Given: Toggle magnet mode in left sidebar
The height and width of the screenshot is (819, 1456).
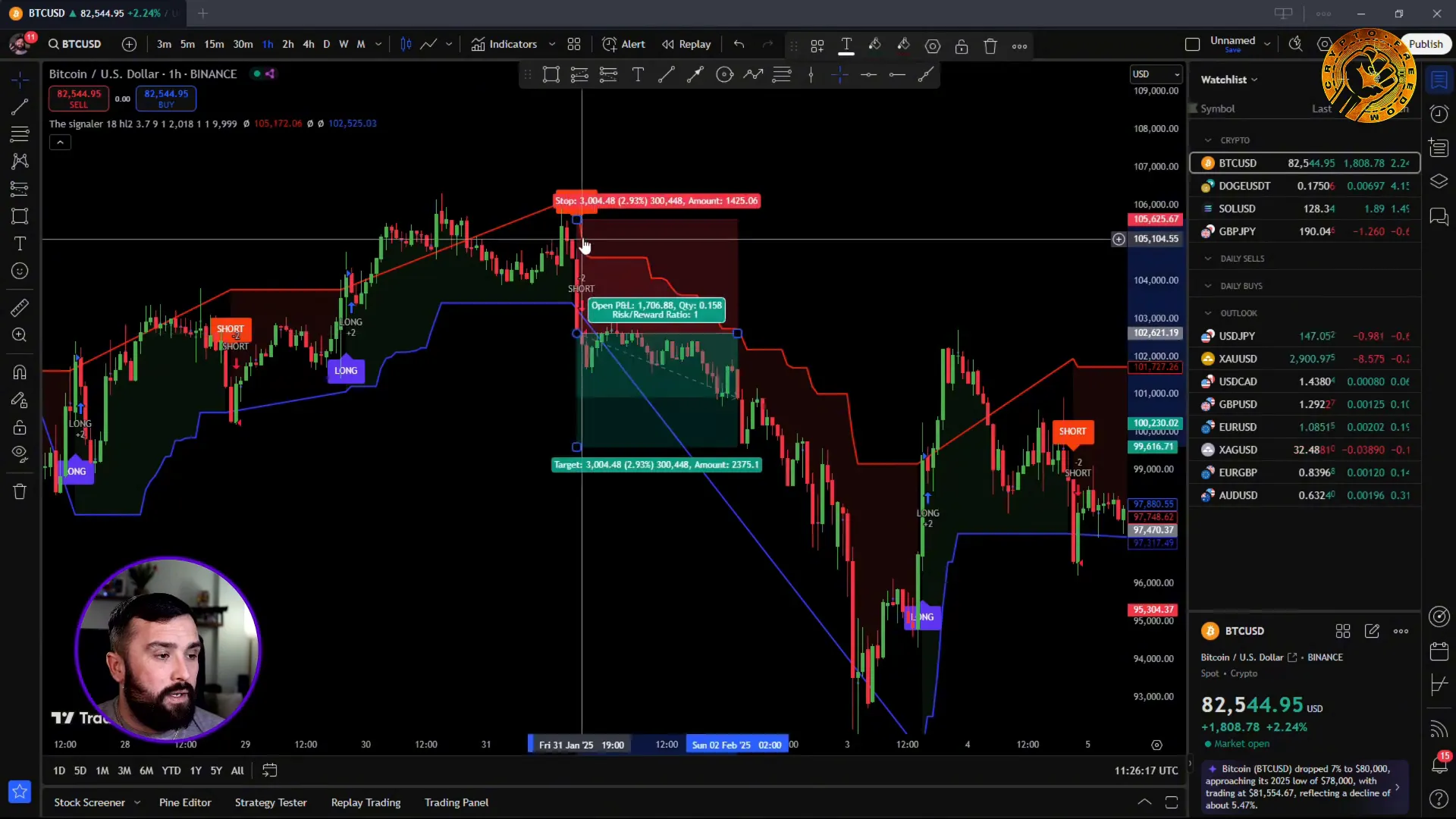Looking at the screenshot, I should [20, 372].
